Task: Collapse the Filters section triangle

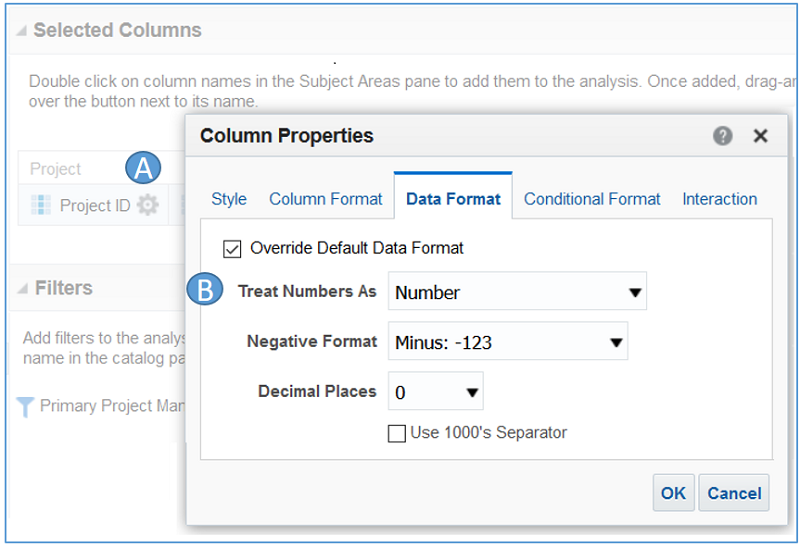Action: (x=21, y=289)
